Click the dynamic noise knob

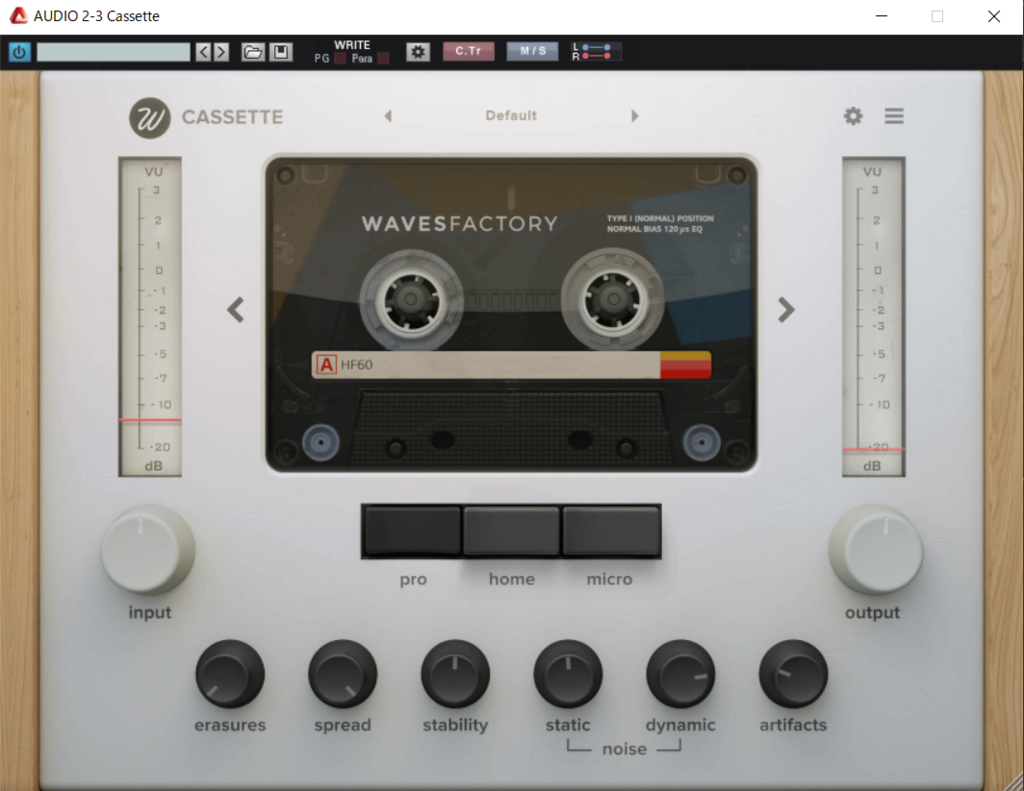[x=680, y=674]
